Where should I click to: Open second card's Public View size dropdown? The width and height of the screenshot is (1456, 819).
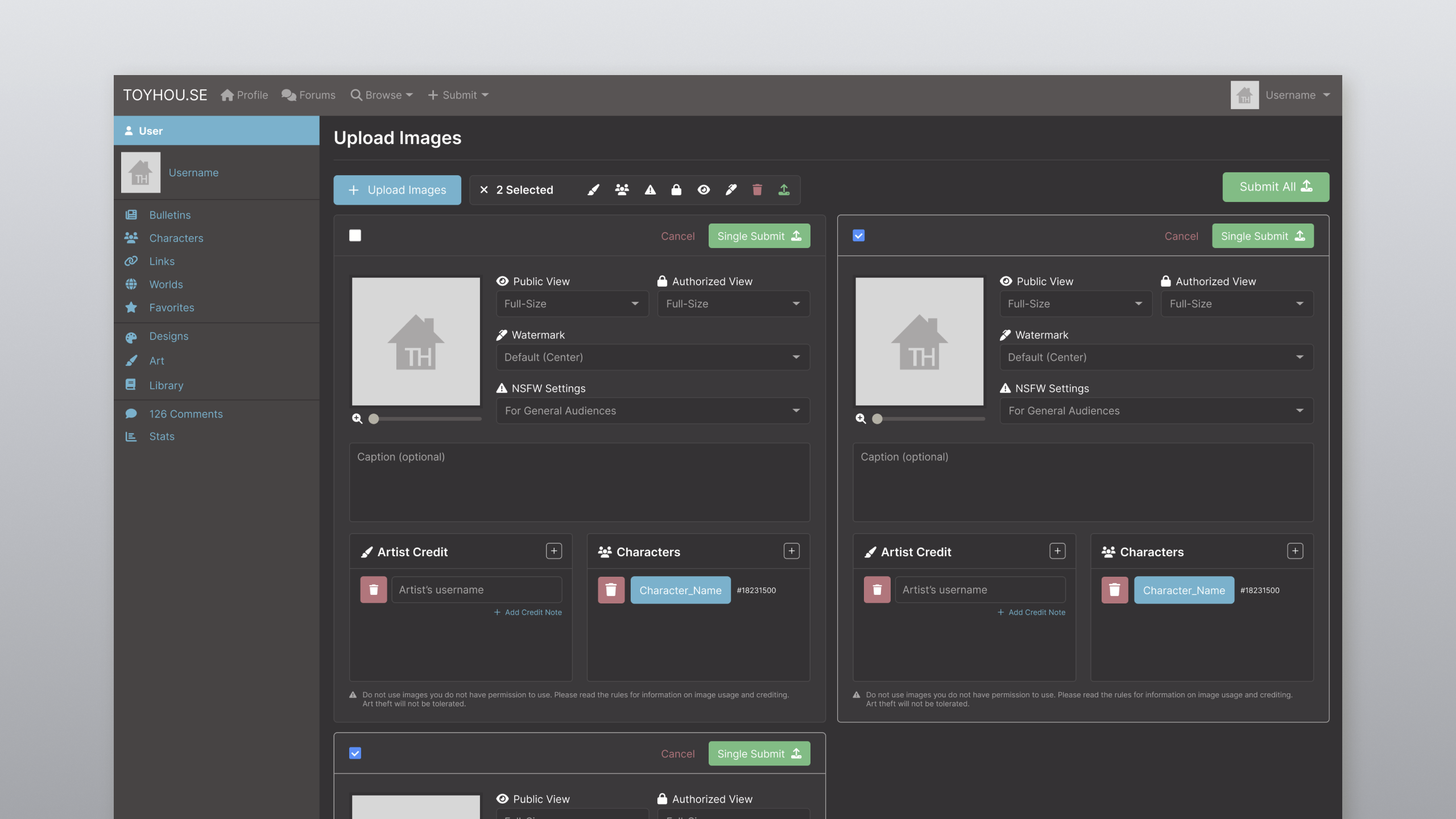[1075, 304]
